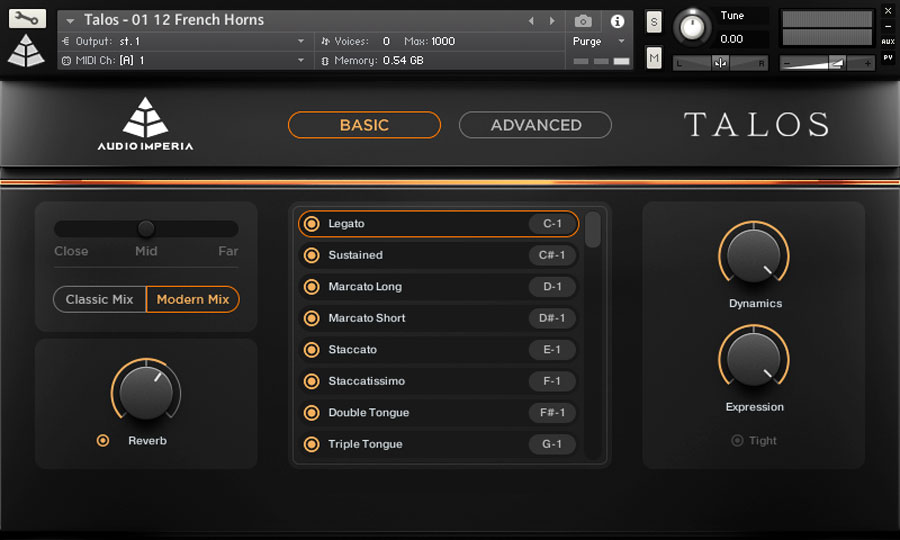This screenshot has height=540, width=900.
Task: Click the voices icon next to Voices
Action: [325, 41]
